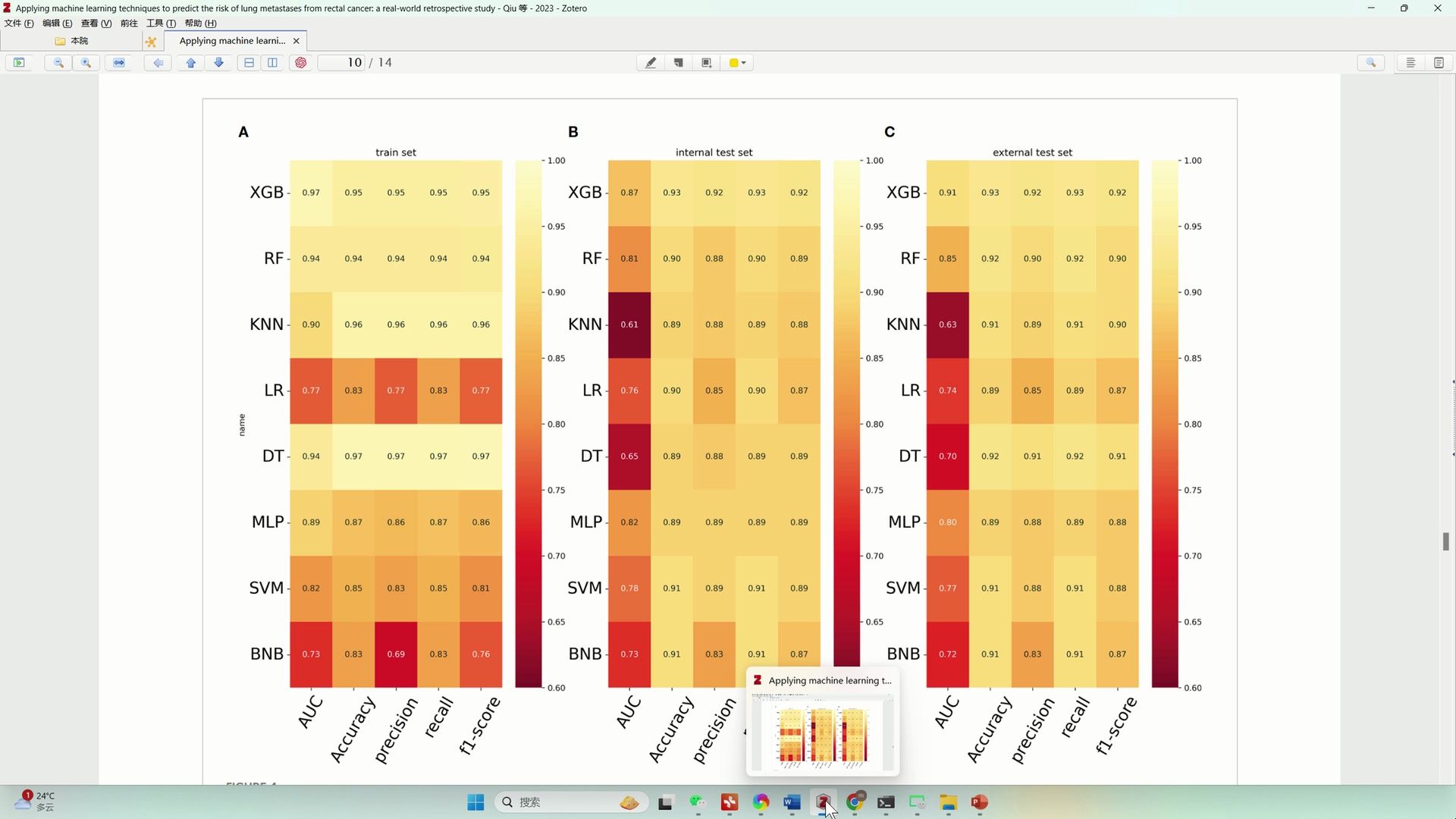Open WeChat from the taskbar

click(698, 802)
